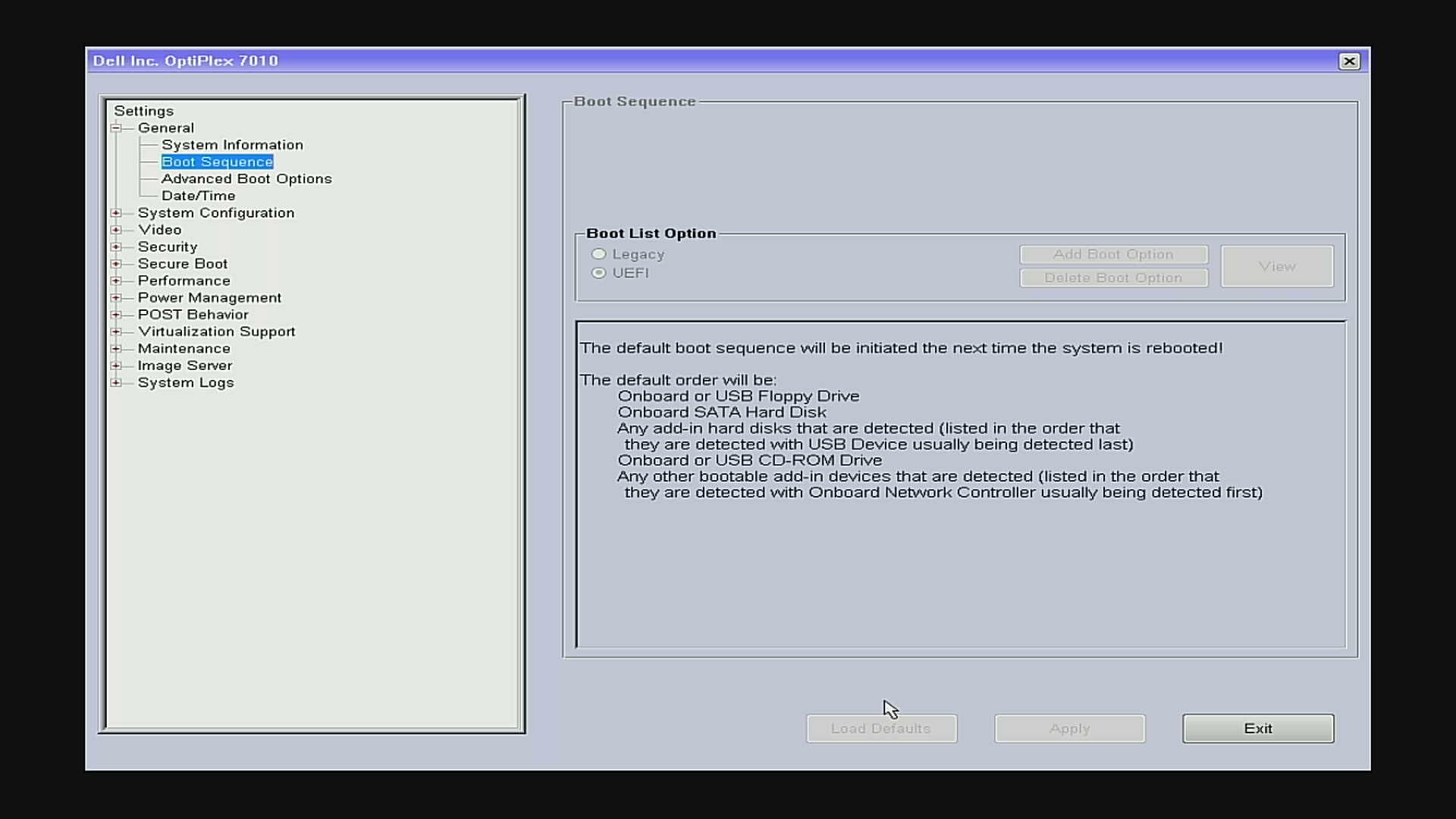
Task: Click the Add Boot Option button
Action: [x=1113, y=255]
